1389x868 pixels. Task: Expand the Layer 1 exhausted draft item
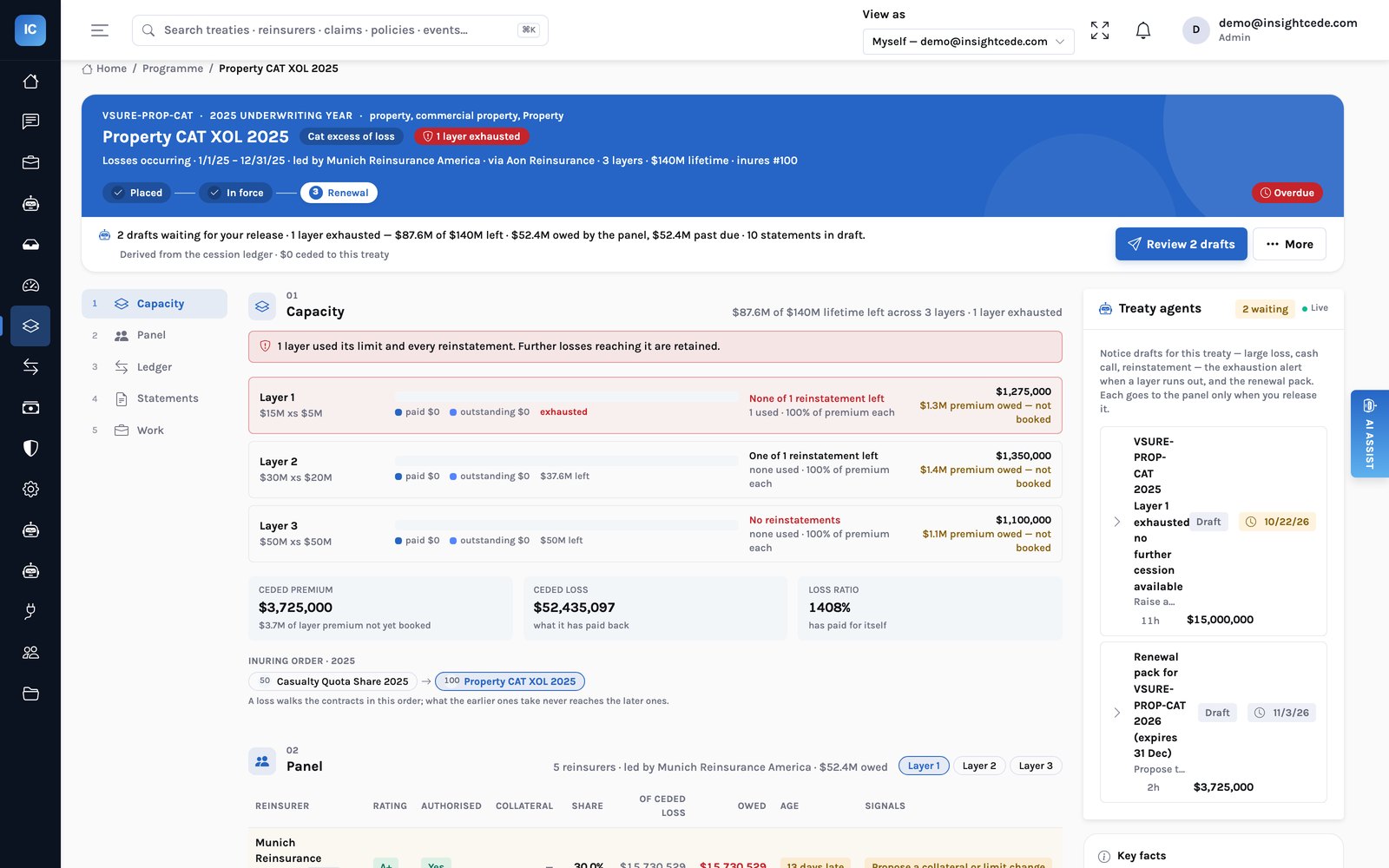point(1117,522)
